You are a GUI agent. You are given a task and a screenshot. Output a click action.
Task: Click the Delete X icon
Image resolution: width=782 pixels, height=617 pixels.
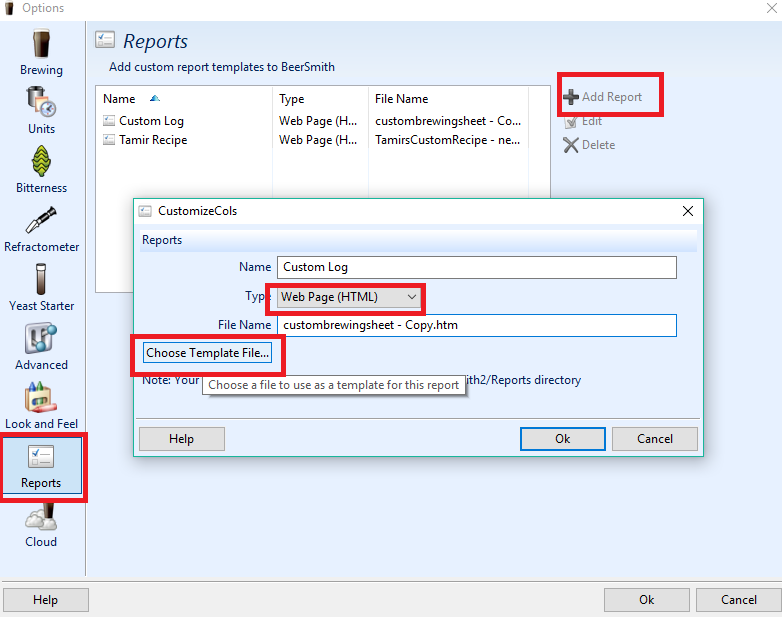(x=571, y=145)
